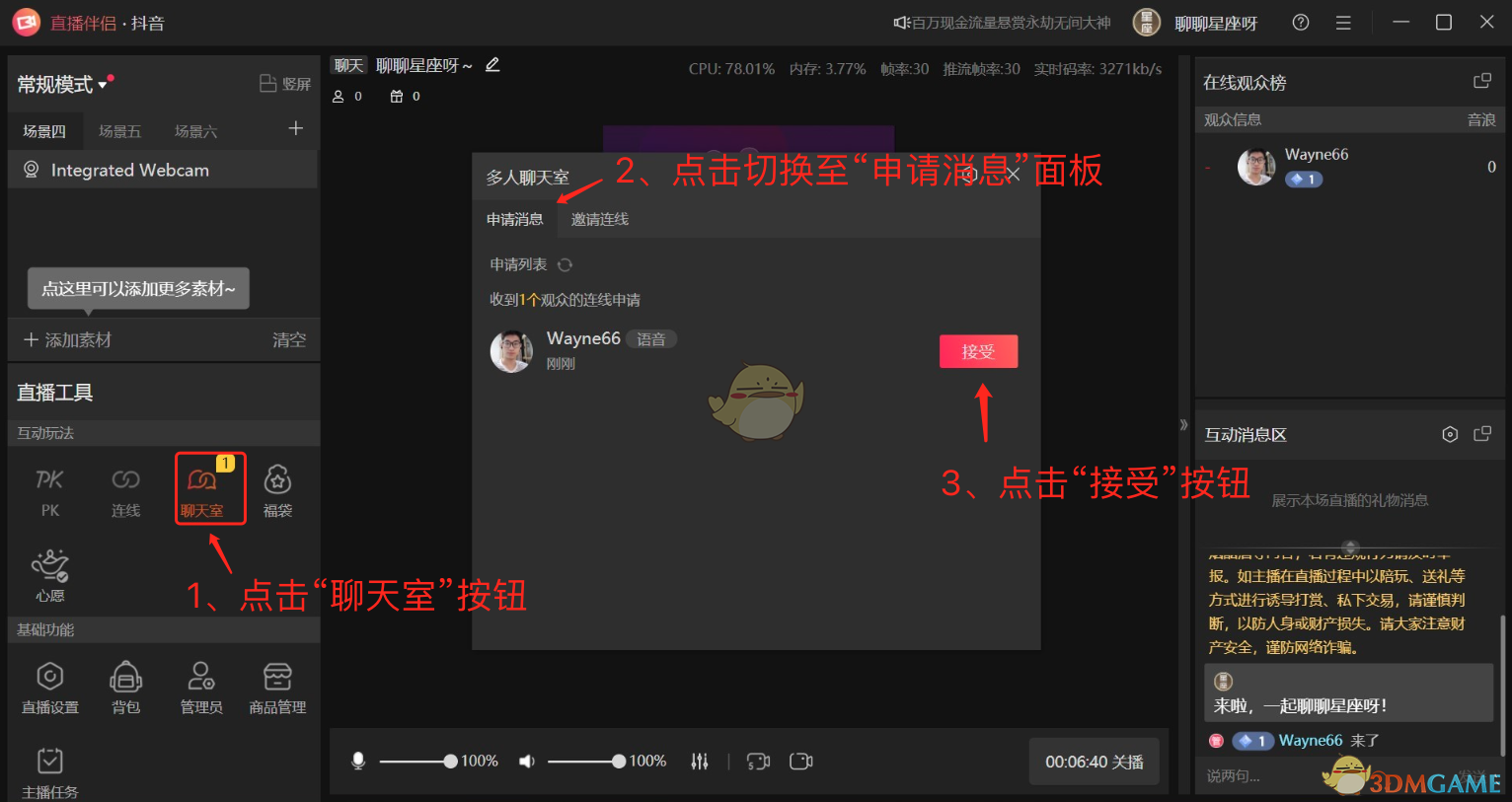This screenshot has height=802, width=1512.
Task: Open 商品管理 product management
Action: click(277, 686)
